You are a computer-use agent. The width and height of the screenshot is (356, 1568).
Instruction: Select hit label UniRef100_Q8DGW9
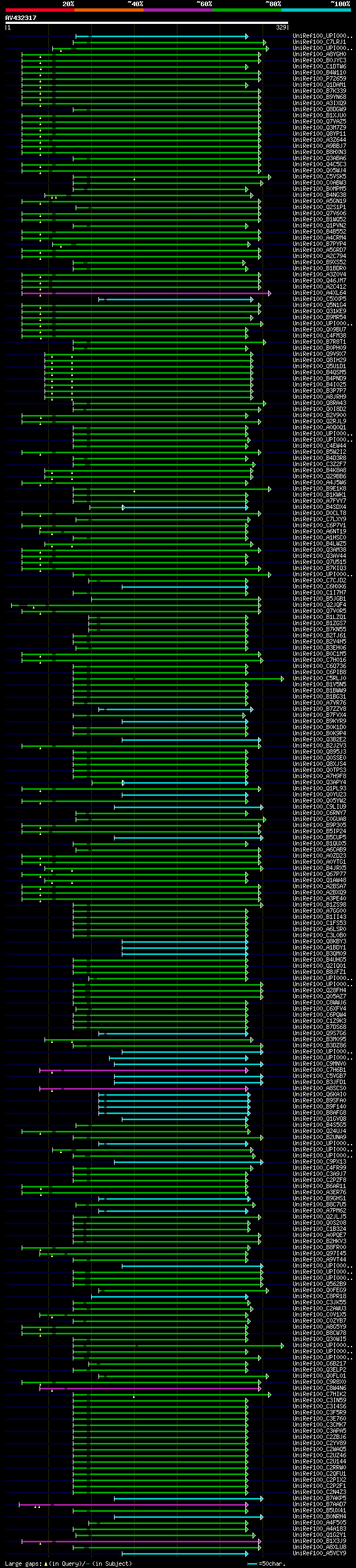pyautogui.click(x=319, y=110)
